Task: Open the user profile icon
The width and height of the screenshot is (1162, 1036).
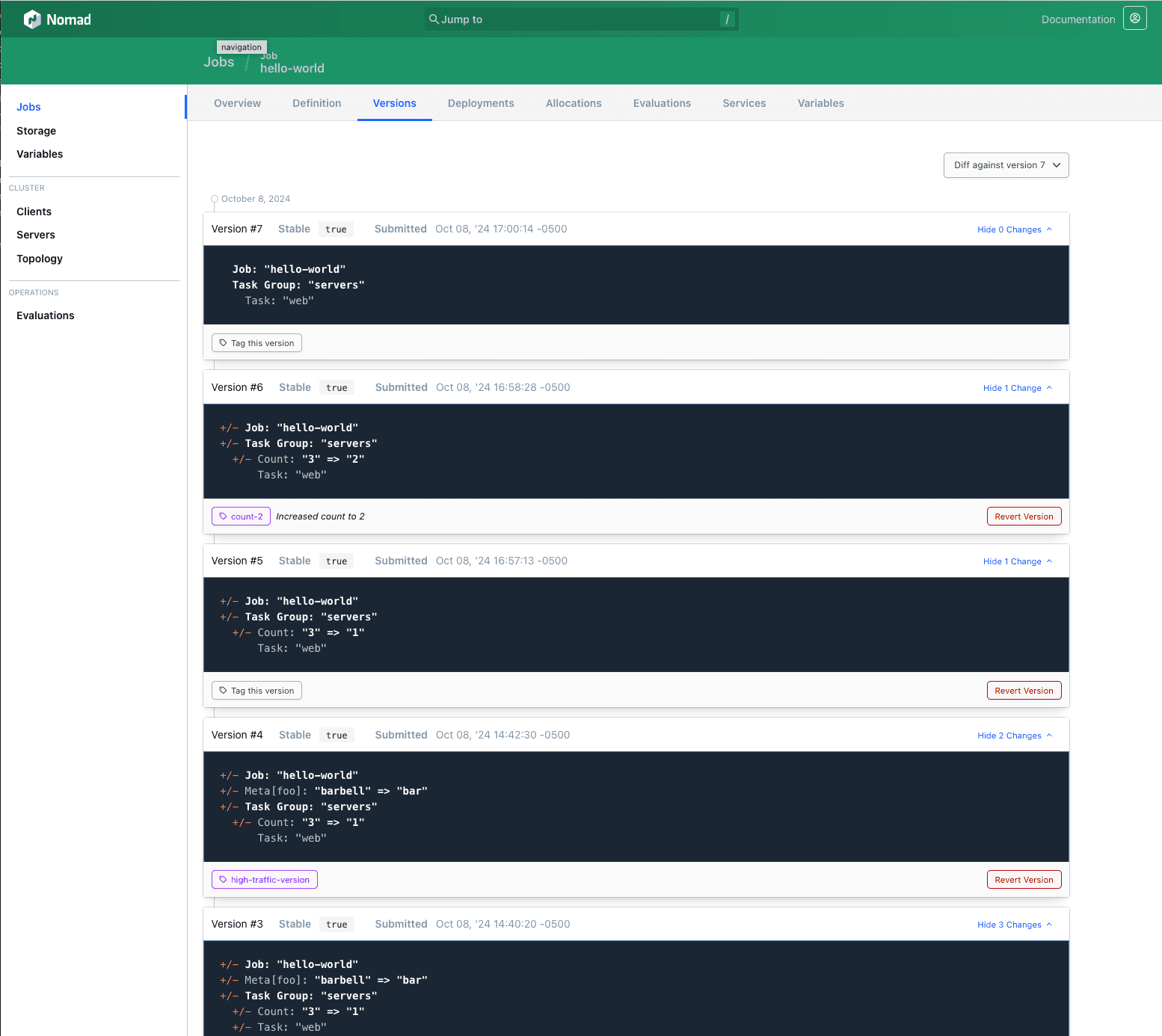Action: point(1134,19)
